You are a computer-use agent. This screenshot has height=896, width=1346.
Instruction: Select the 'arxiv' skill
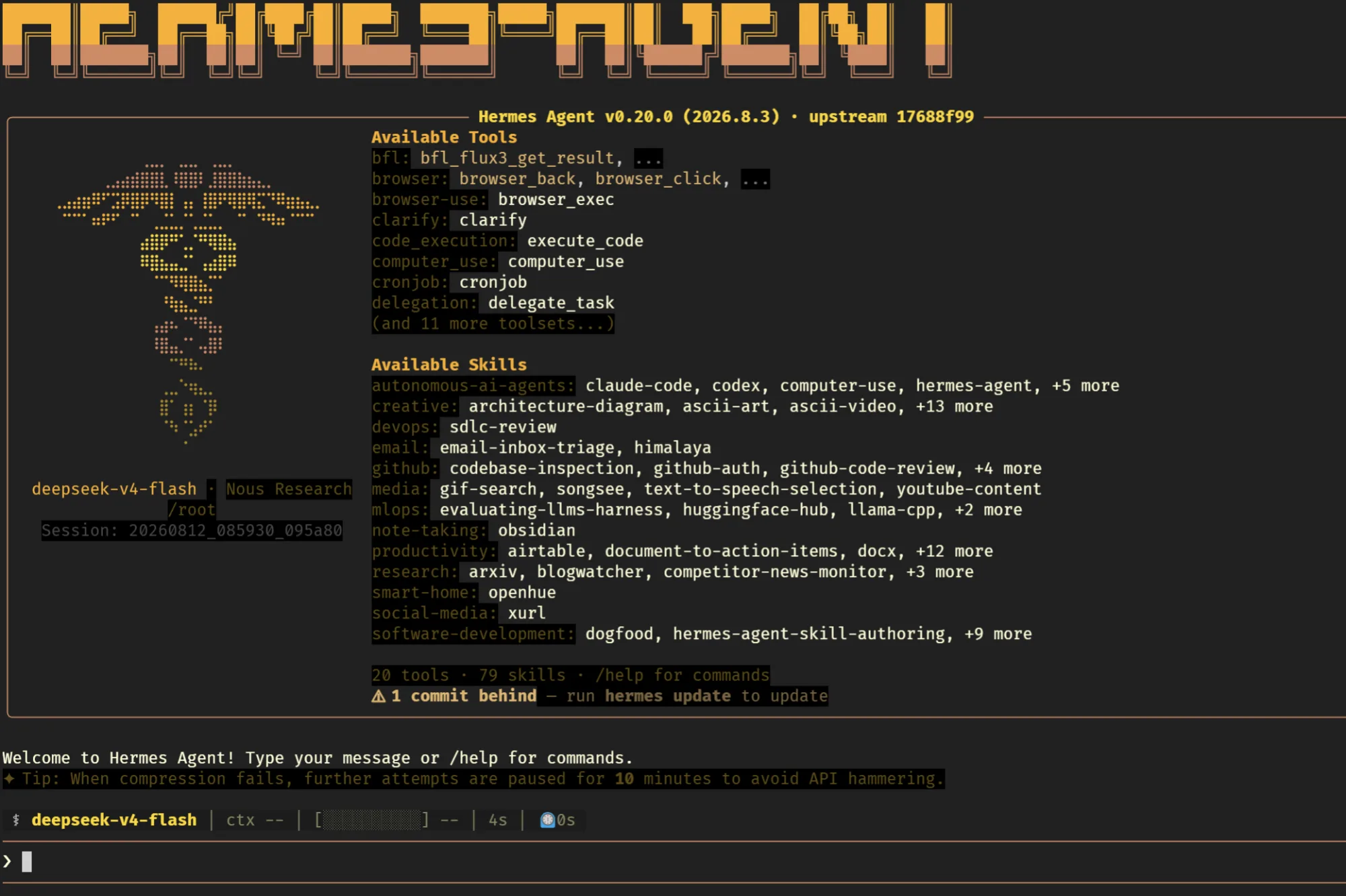tap(493, 572)
